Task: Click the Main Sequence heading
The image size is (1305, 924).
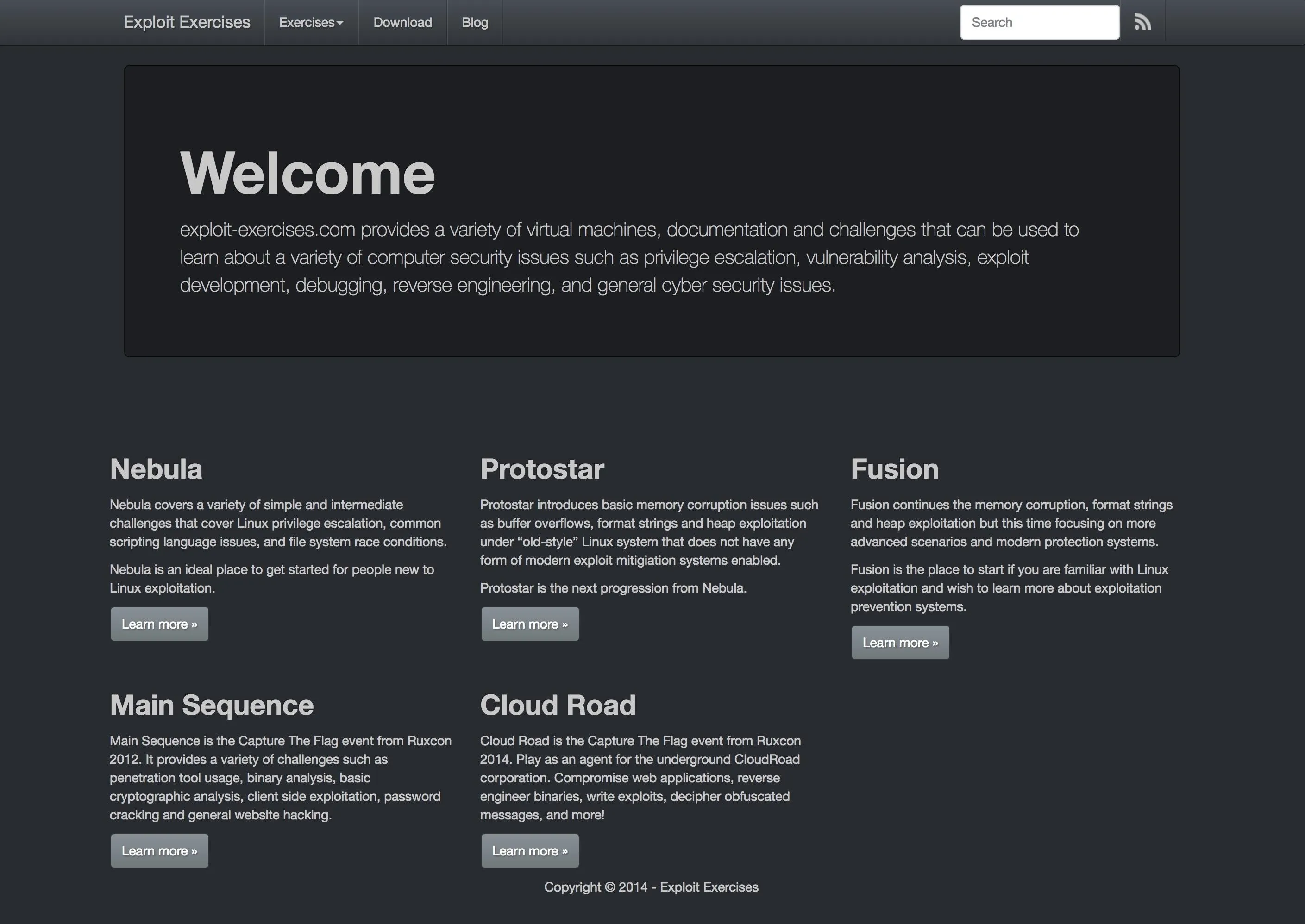Action: tap(212, 705)
